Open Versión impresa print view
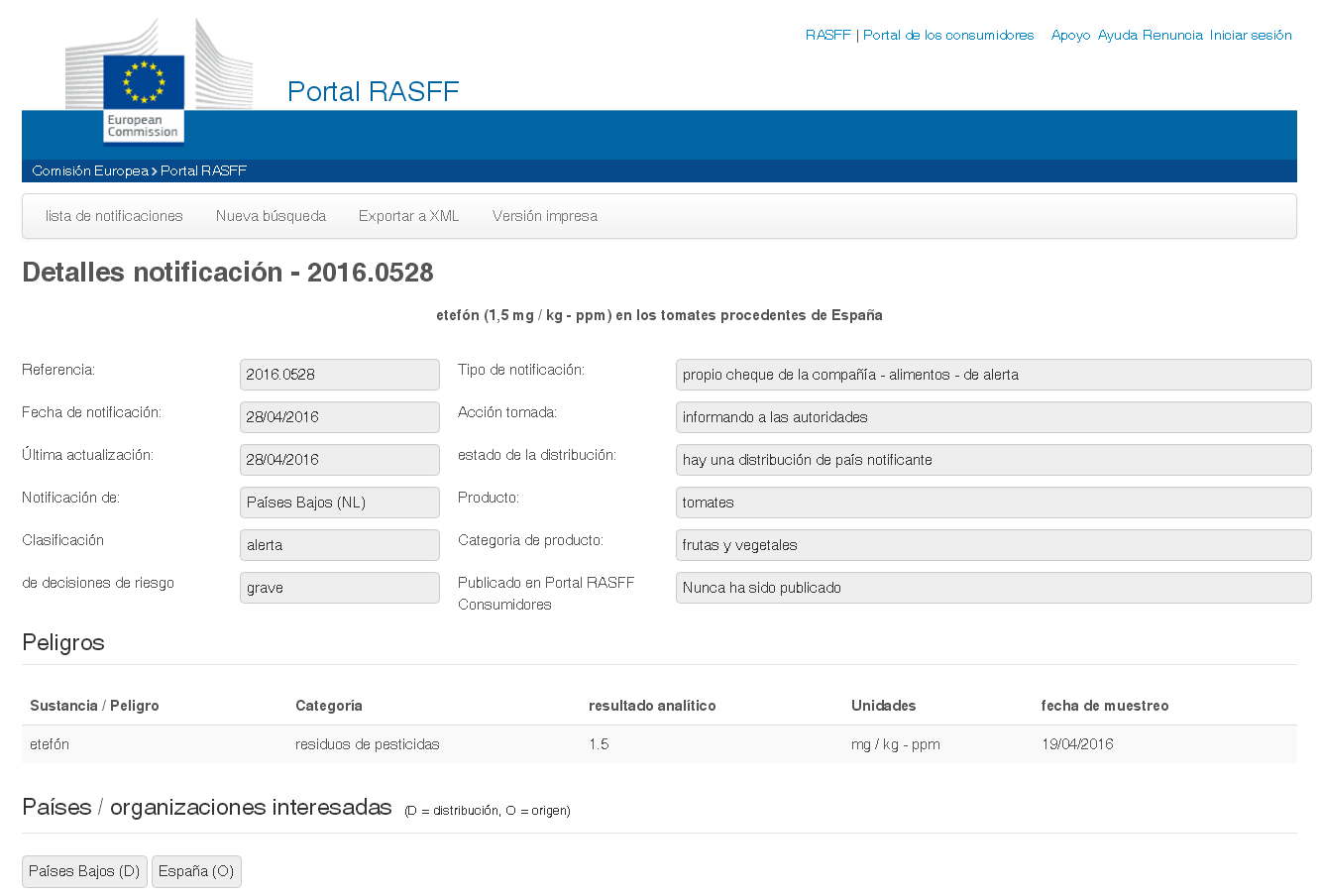The image size is (1319, 896). click(544, 216)
